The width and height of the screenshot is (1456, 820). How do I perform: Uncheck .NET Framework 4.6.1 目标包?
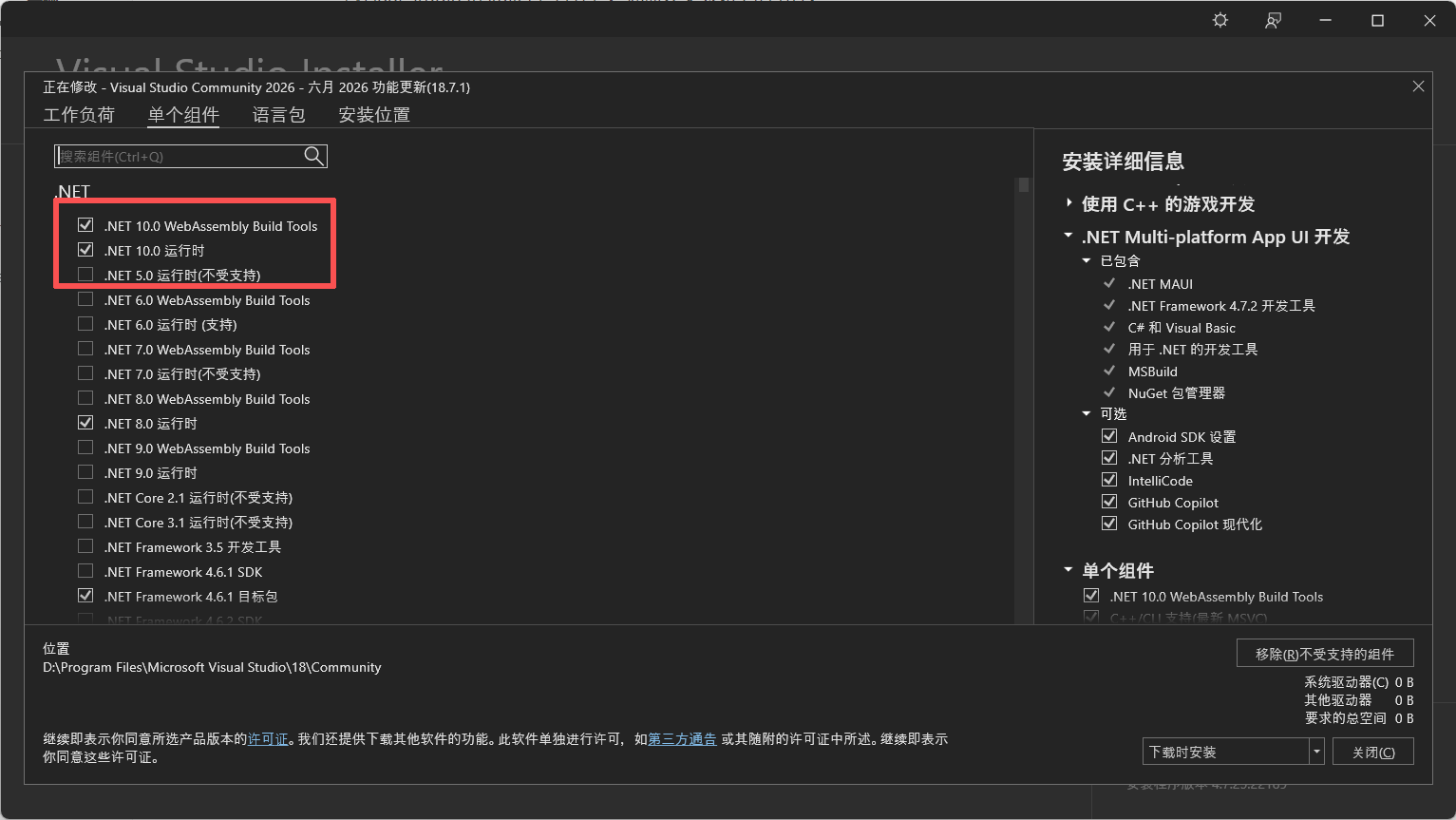coord(85,596)
